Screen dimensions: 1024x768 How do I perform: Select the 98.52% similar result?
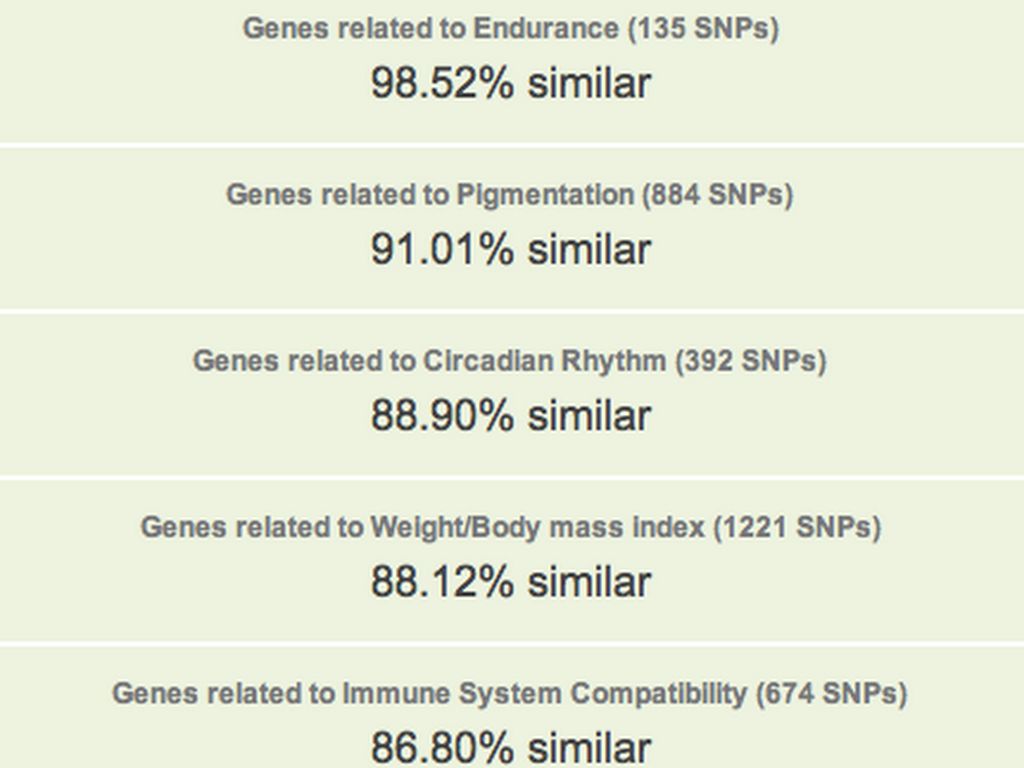pos(510,83)
